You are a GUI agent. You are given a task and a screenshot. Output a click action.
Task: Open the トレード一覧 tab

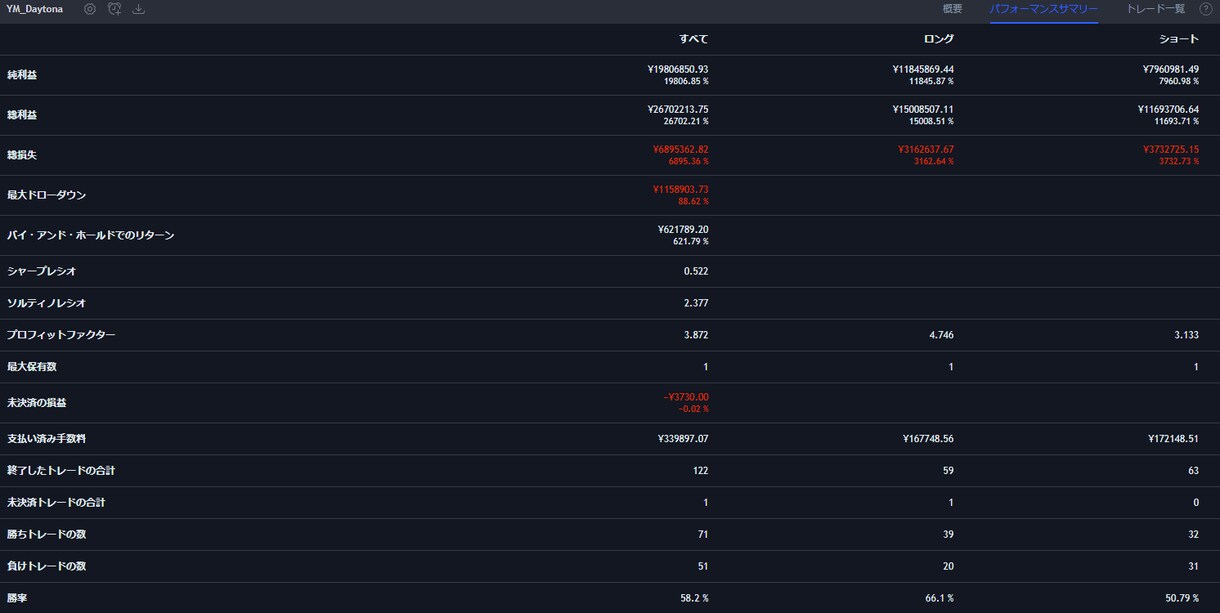[1155, 9]
